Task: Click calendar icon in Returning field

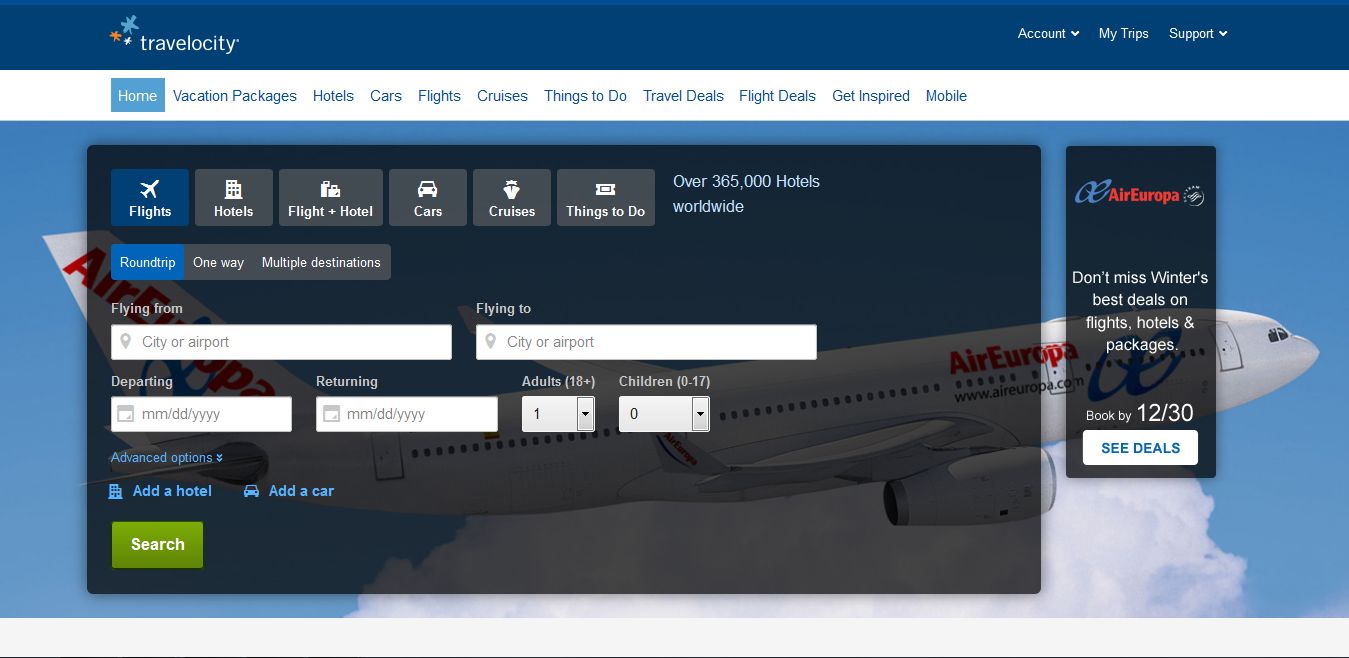Action: click(331, 414)
